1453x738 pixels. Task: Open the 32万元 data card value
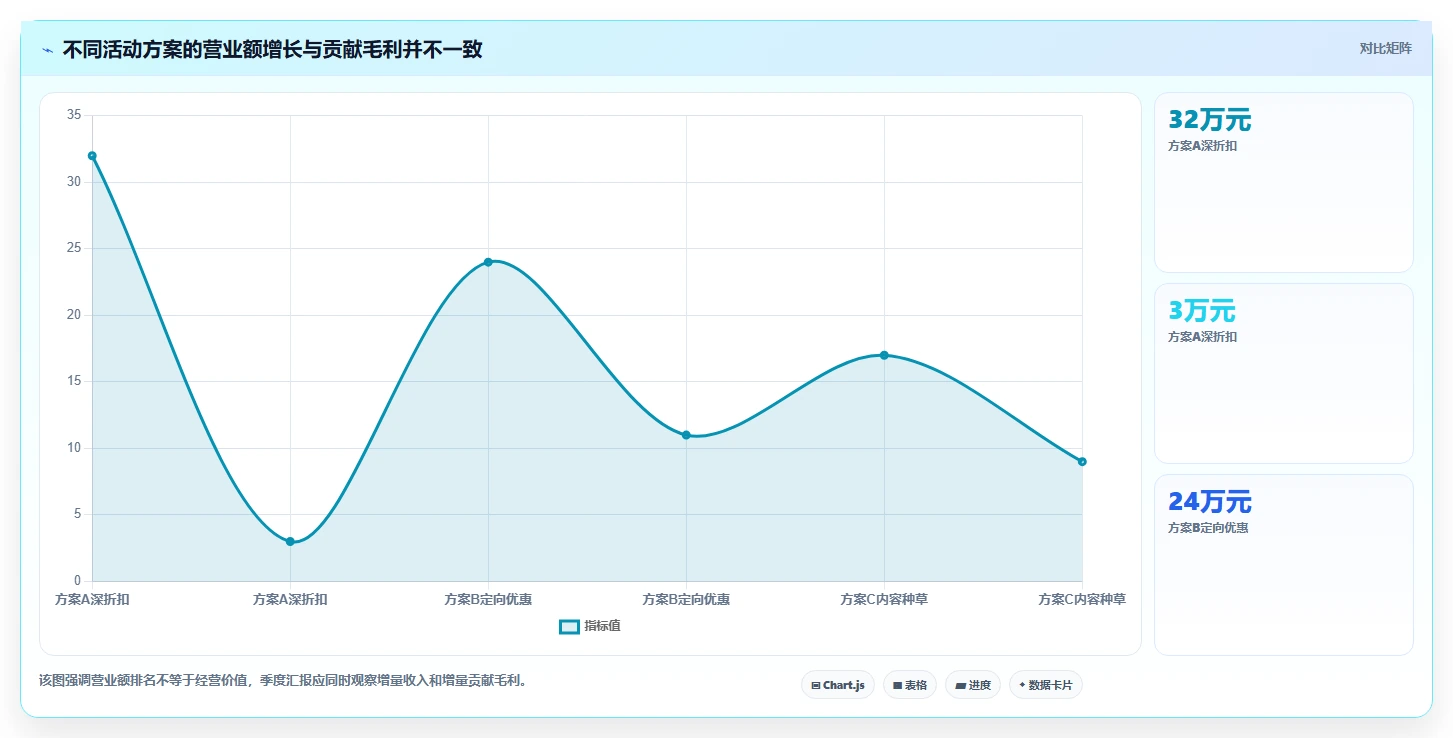pos(1210,120)
